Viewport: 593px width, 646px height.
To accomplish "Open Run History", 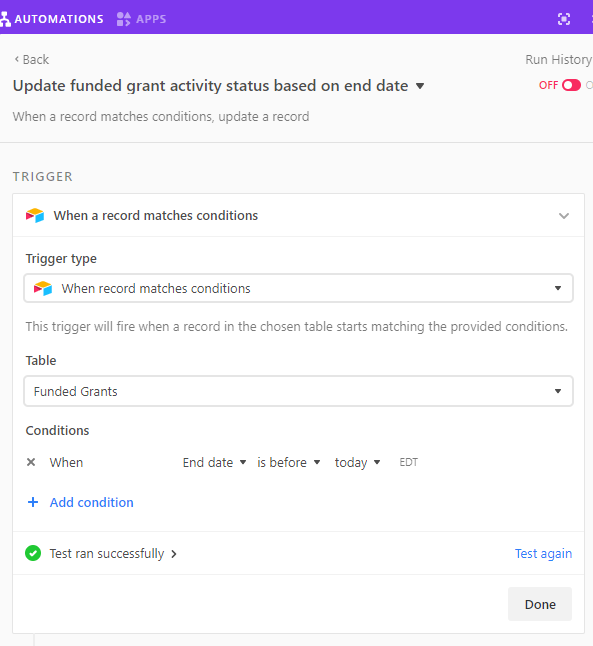I will pos(558,60).
